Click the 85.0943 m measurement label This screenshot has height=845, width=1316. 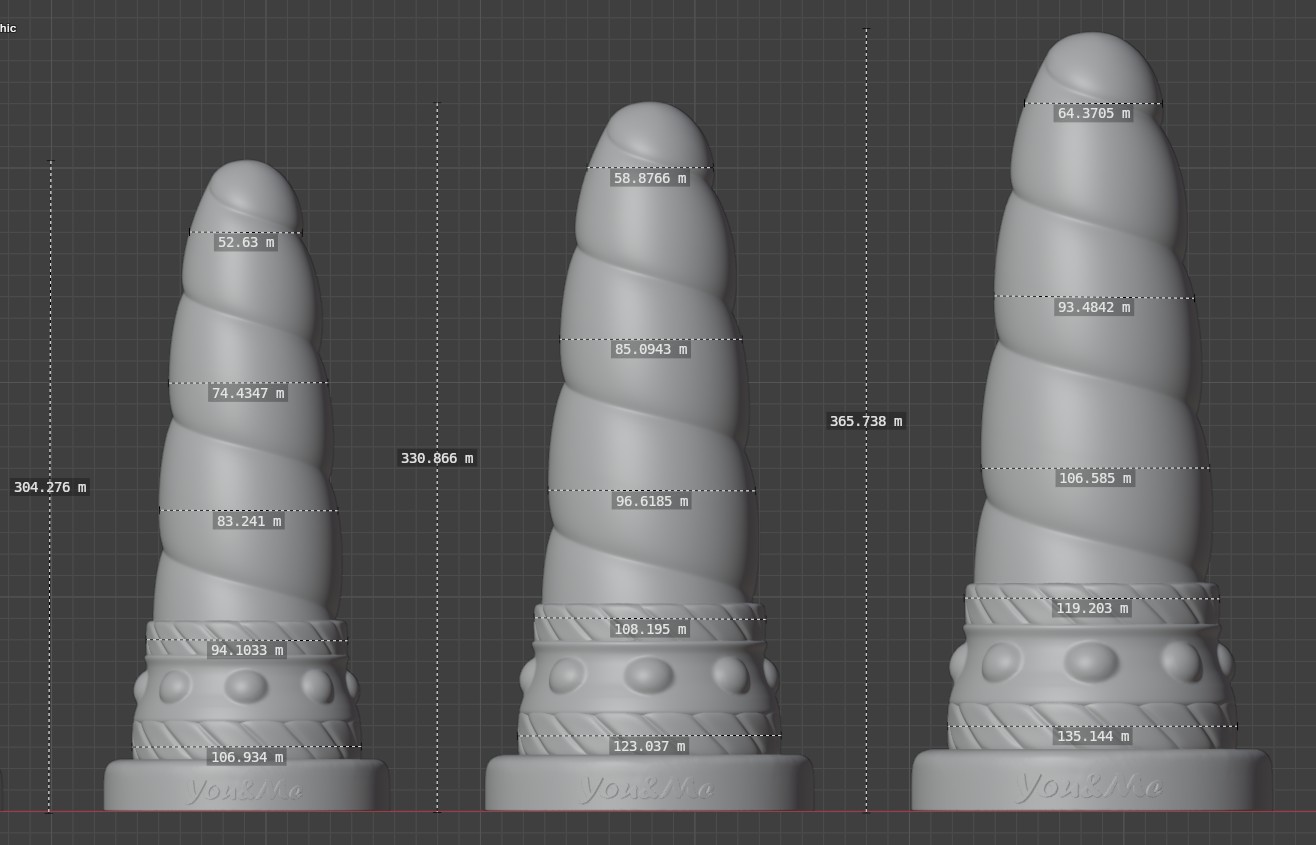tap(650, 349)
